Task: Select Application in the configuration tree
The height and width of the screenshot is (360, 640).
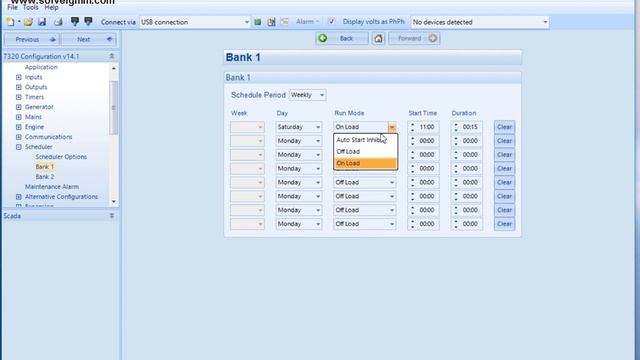Action: (41, 67)
